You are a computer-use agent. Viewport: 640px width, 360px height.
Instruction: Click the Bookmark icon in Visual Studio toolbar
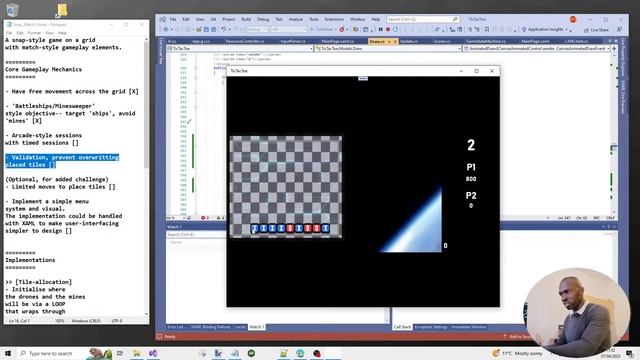click(487, 29)
